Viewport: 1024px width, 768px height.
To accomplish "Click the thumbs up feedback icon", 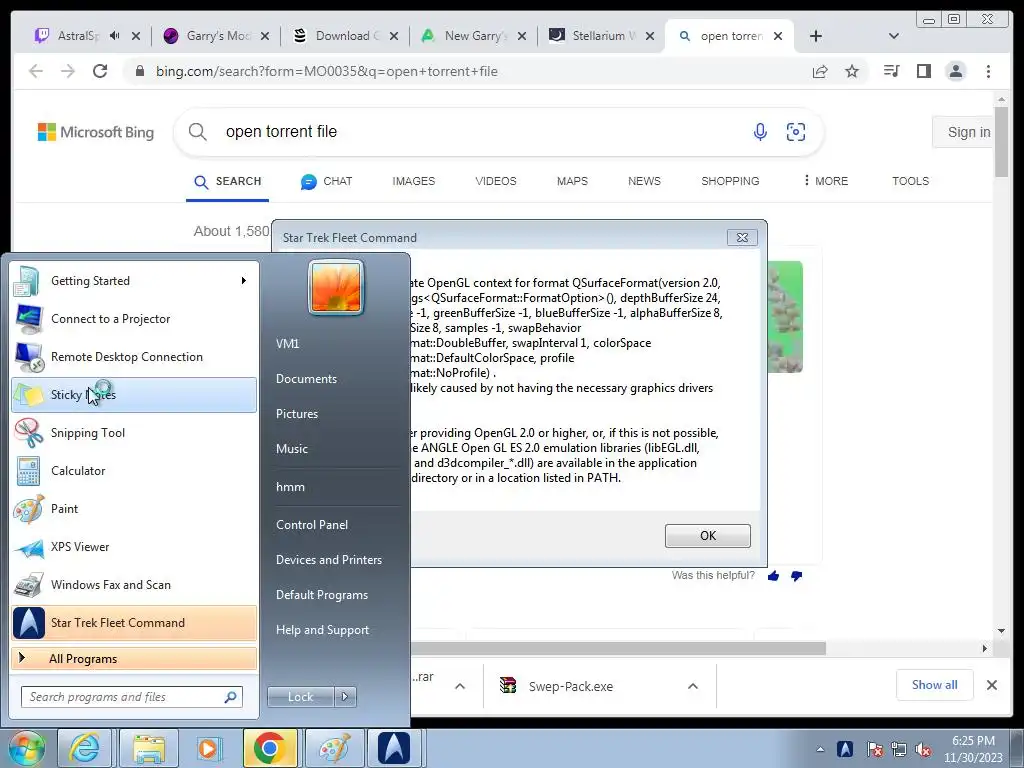I will click(773, 576).
